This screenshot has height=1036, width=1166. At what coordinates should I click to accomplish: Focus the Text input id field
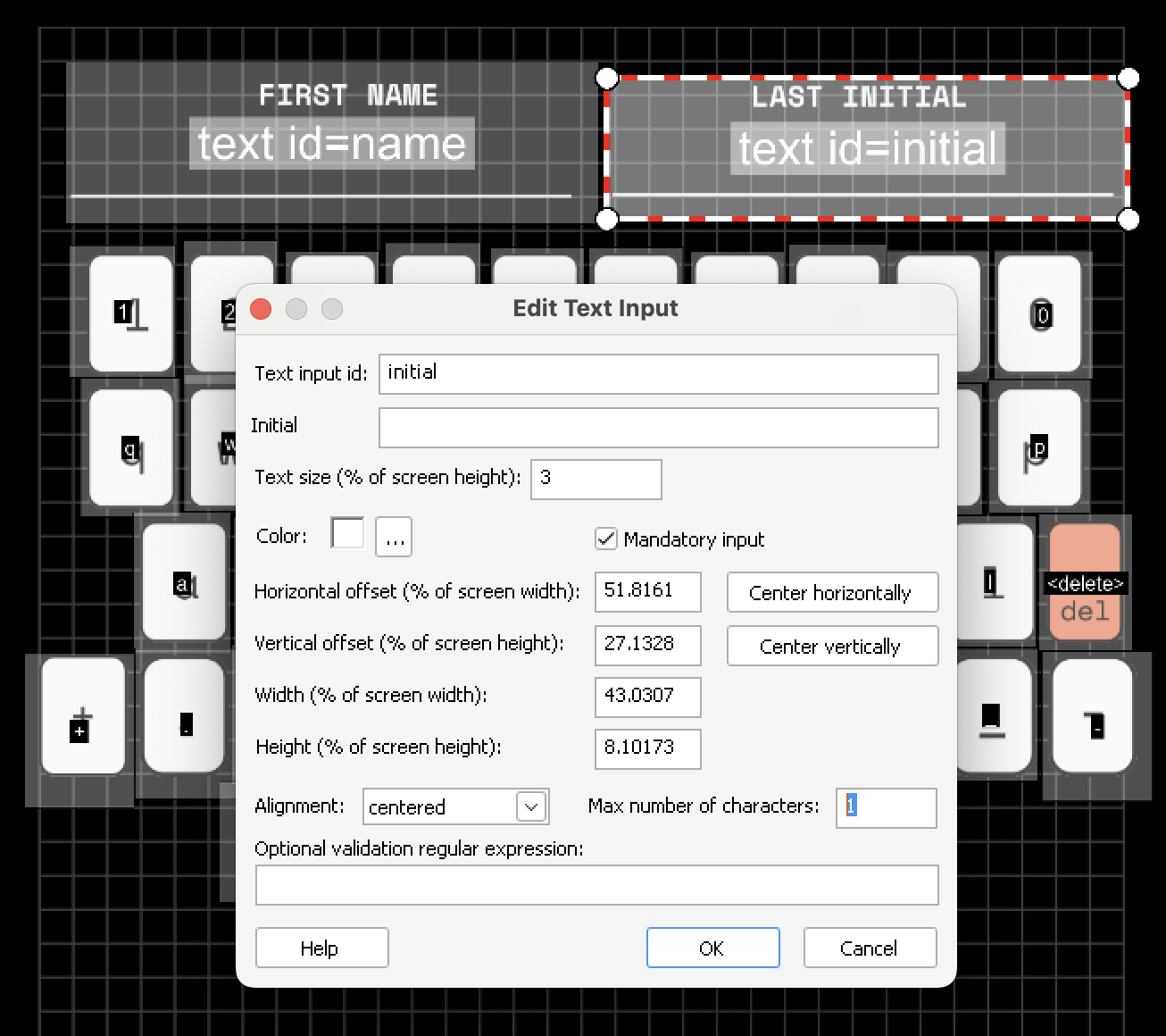pos(658,373)
